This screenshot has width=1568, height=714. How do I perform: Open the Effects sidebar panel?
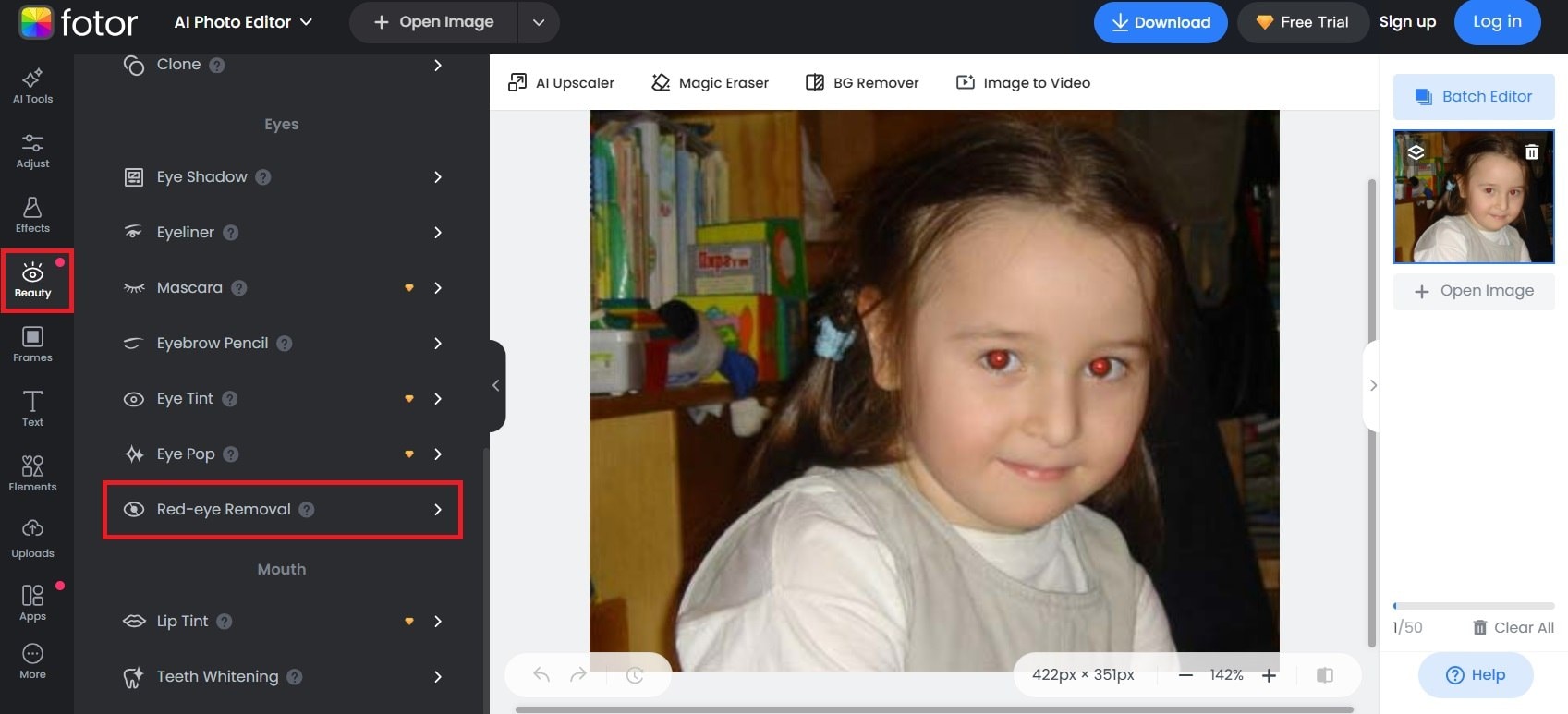[x=32, y=214]
